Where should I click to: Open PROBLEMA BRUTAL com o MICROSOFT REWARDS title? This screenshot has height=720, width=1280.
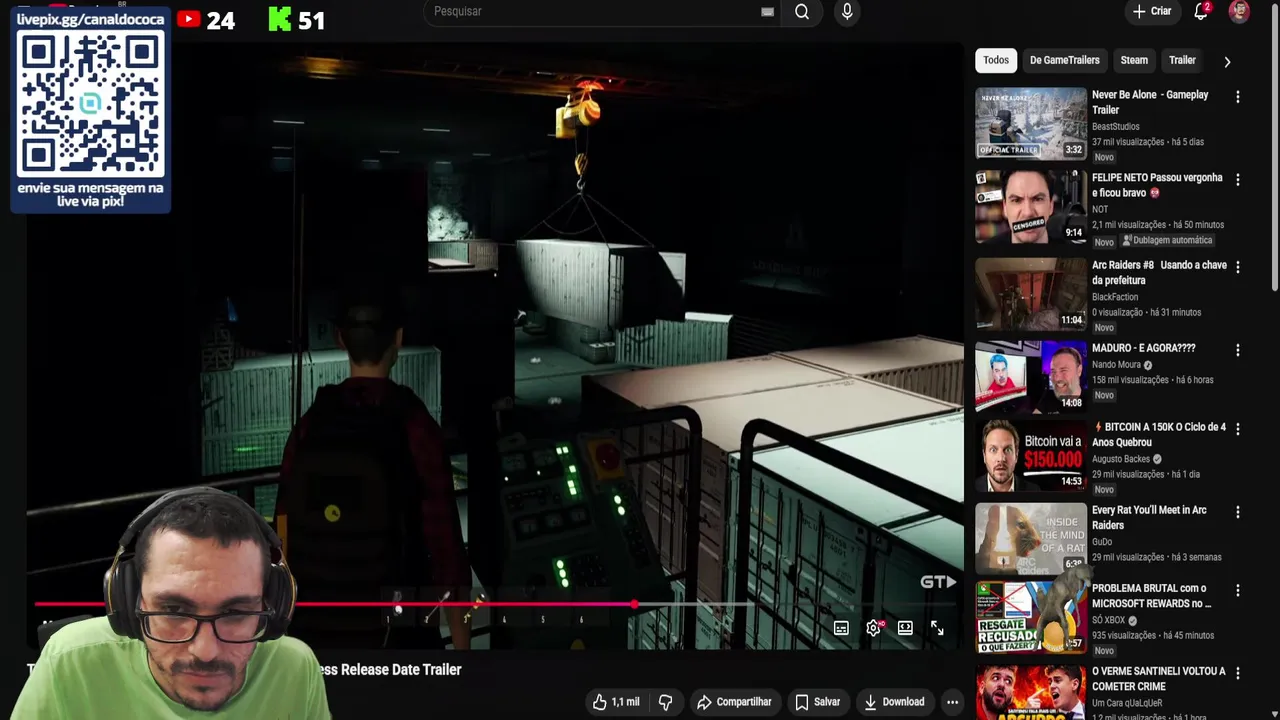(1151, 596)
